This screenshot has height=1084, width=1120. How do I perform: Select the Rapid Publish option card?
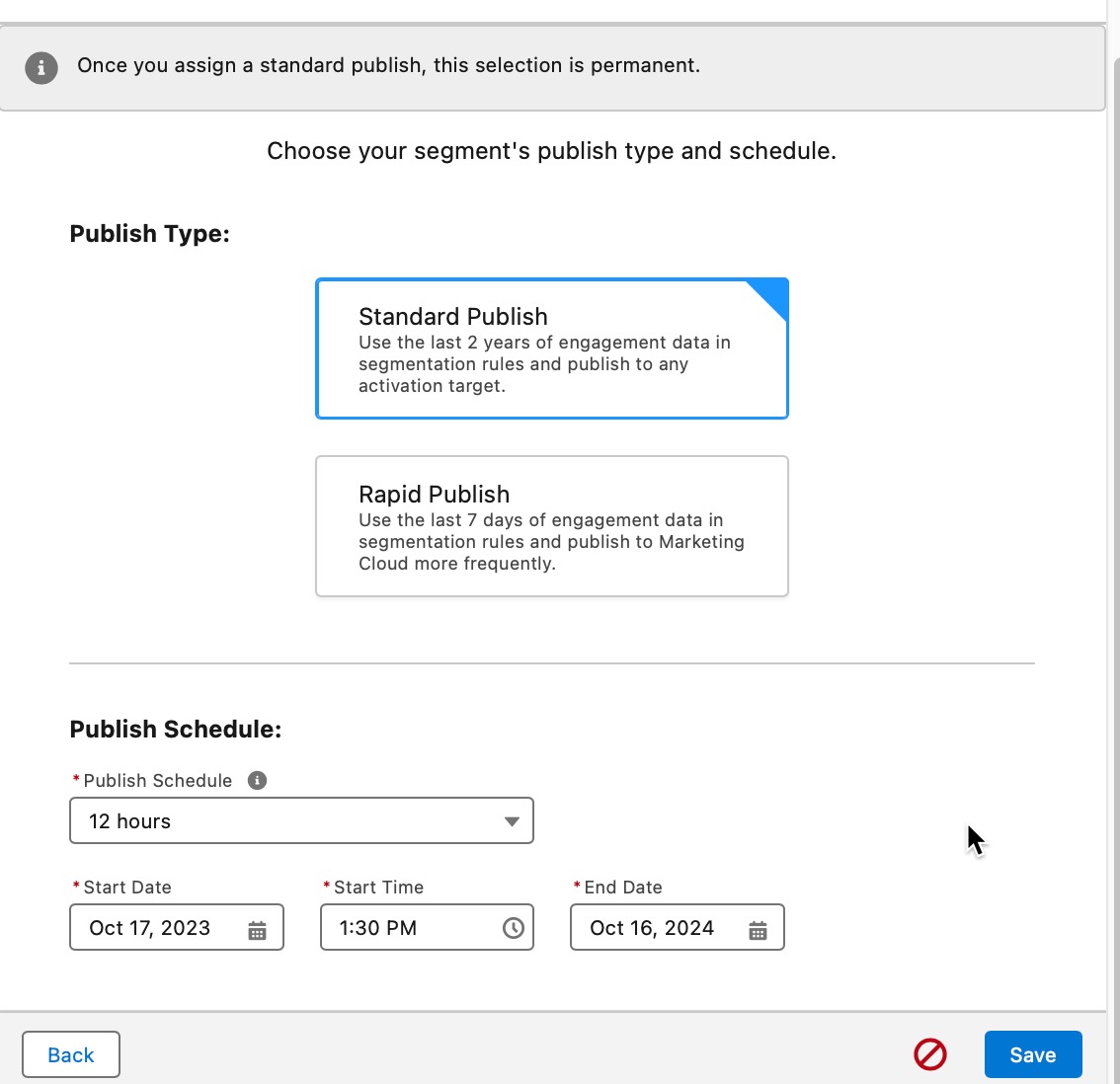[551, 526]
